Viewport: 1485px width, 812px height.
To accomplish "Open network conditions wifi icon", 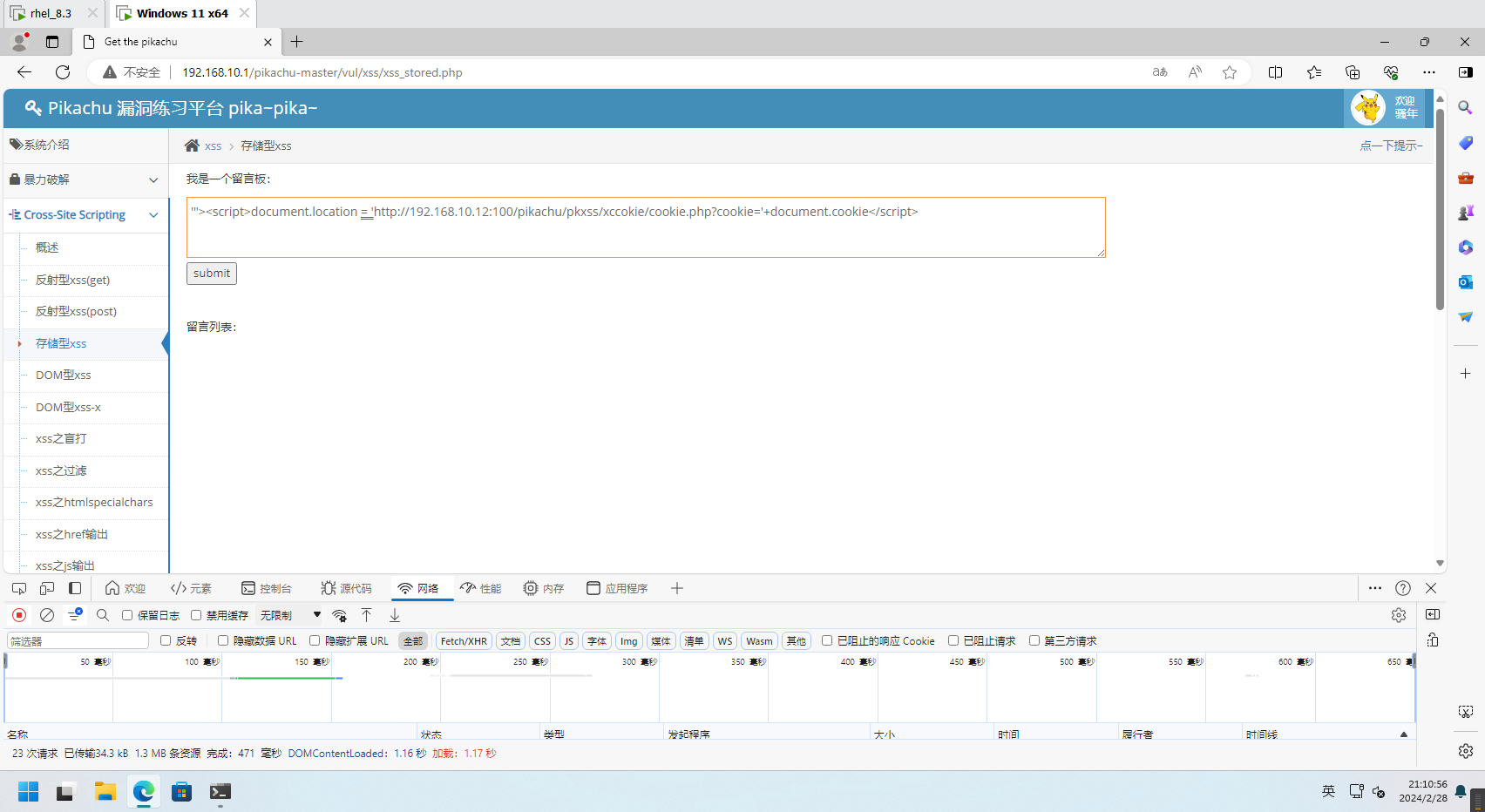I will (340, 615).
